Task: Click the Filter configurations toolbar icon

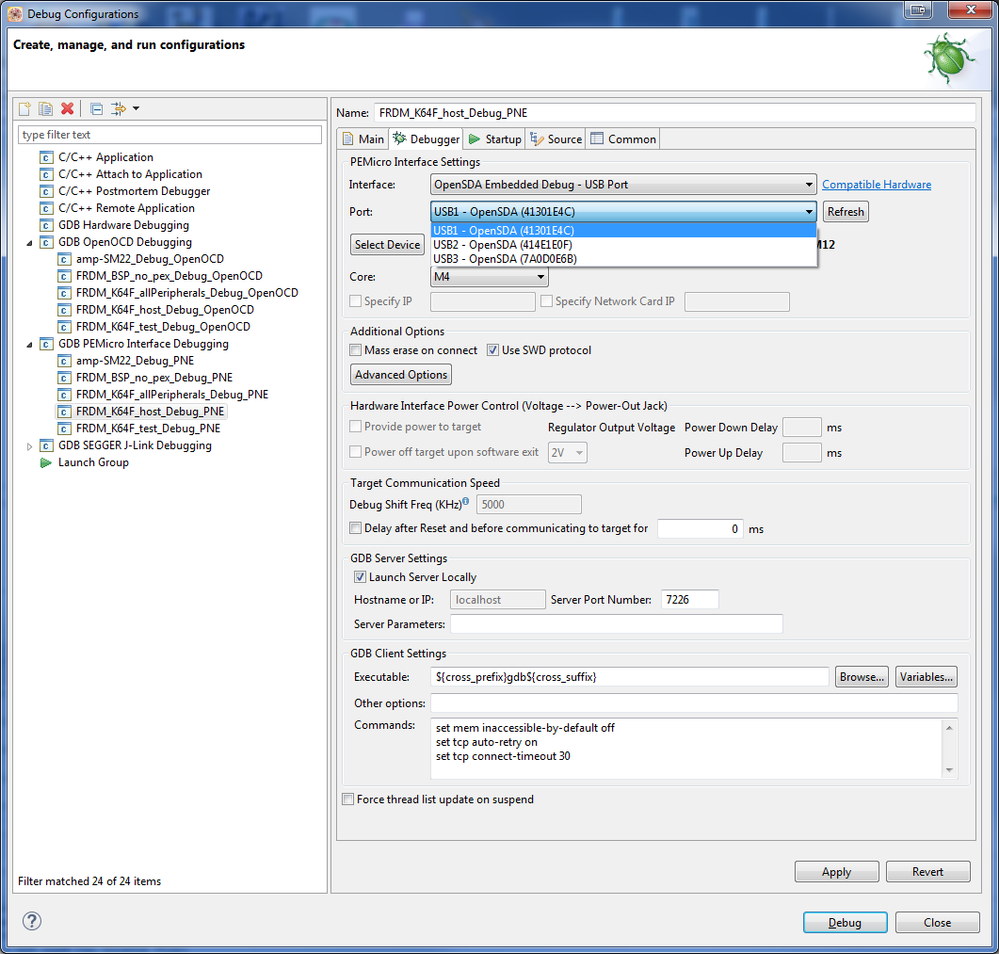Action: coord(119,109)
